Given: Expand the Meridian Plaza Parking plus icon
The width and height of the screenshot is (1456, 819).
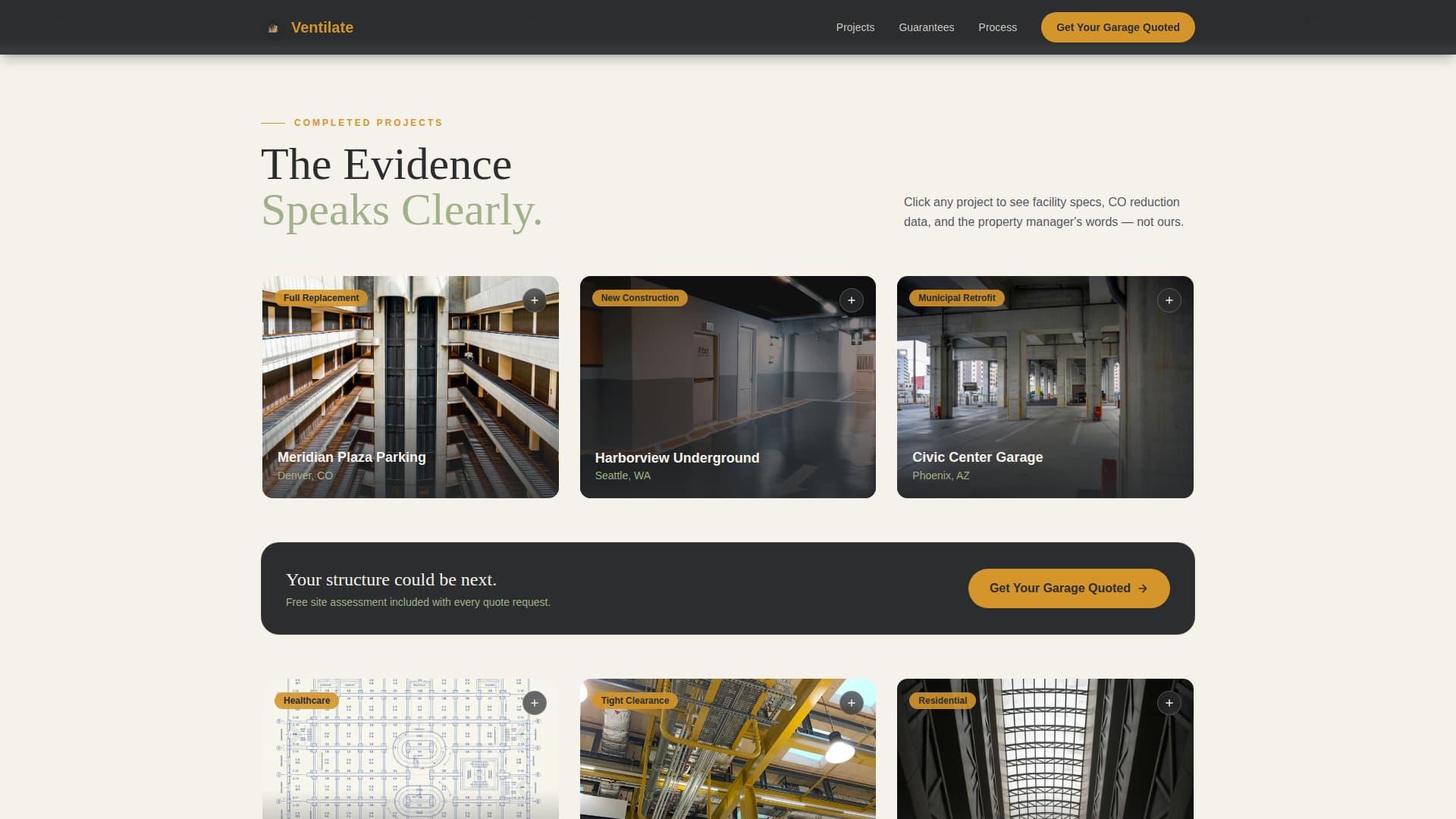Looking at the screenshot, I should click(x=535, y=300).
